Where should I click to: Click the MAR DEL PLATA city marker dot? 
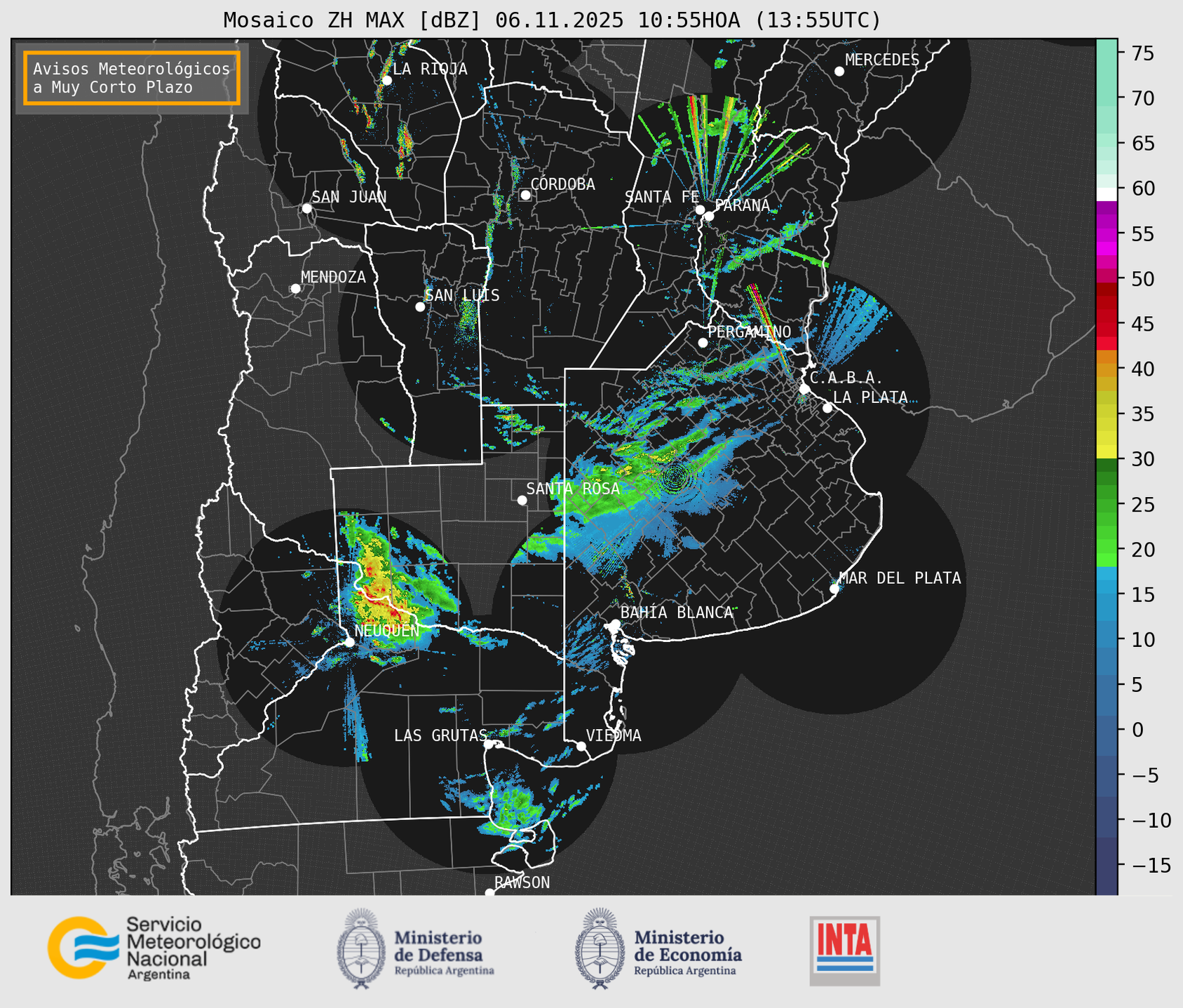click(x=834, y=589)
